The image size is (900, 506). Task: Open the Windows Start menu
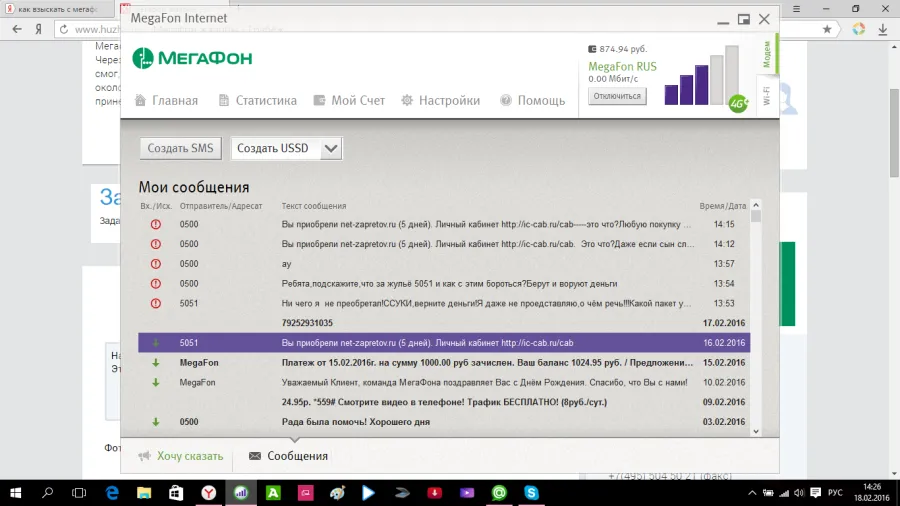point(15,493)
